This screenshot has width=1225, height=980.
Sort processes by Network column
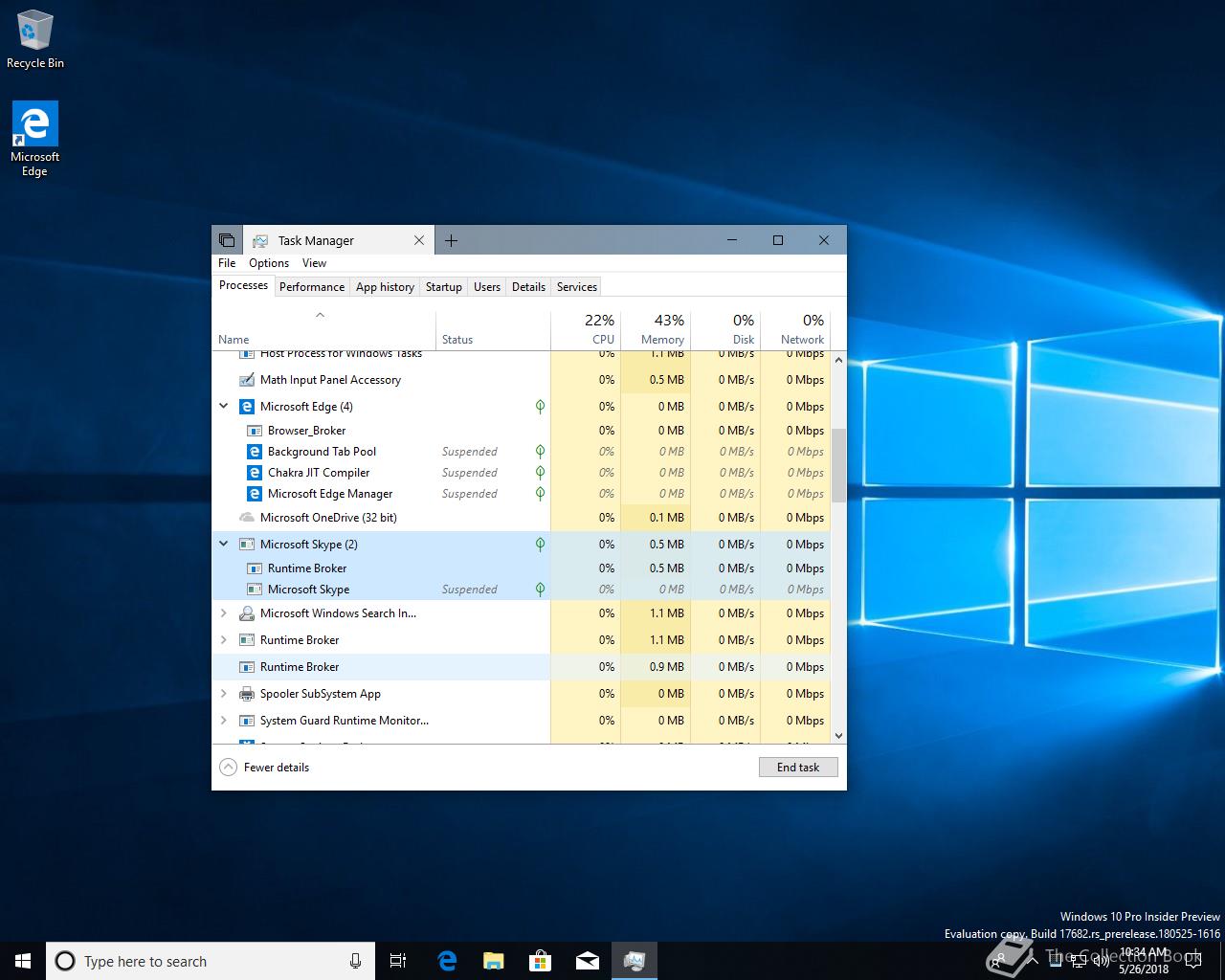[x=795, y=329]
